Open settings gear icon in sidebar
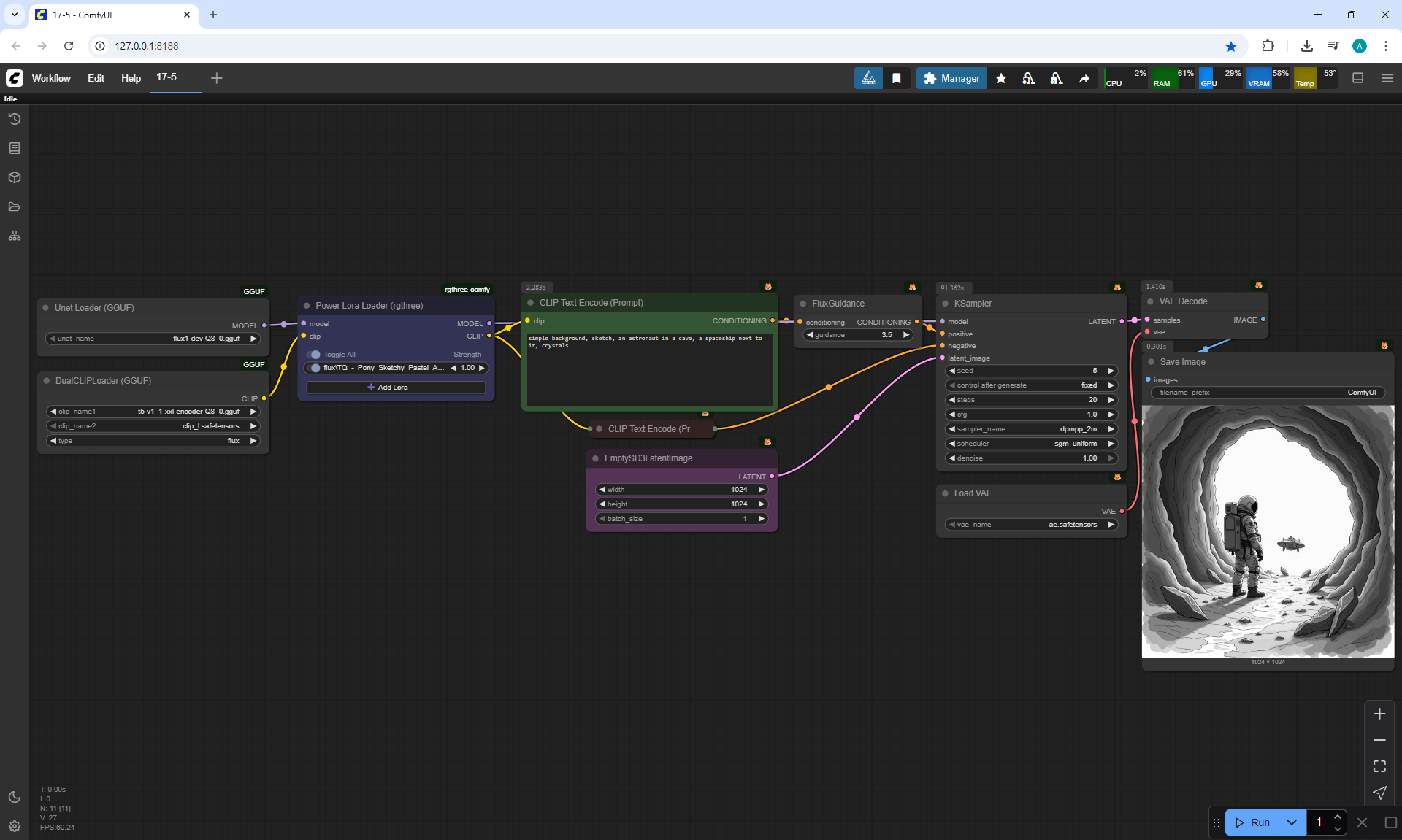Screen dimensions: 1402x840 tap(15, 826)
